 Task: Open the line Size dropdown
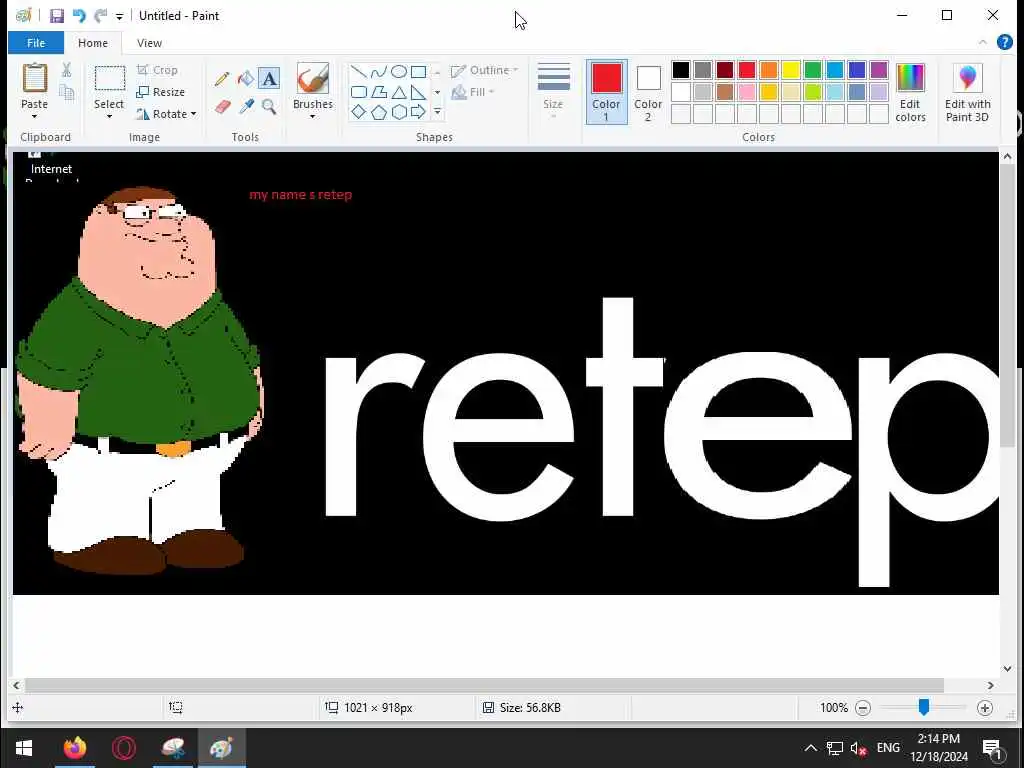(x=553, y=91)
